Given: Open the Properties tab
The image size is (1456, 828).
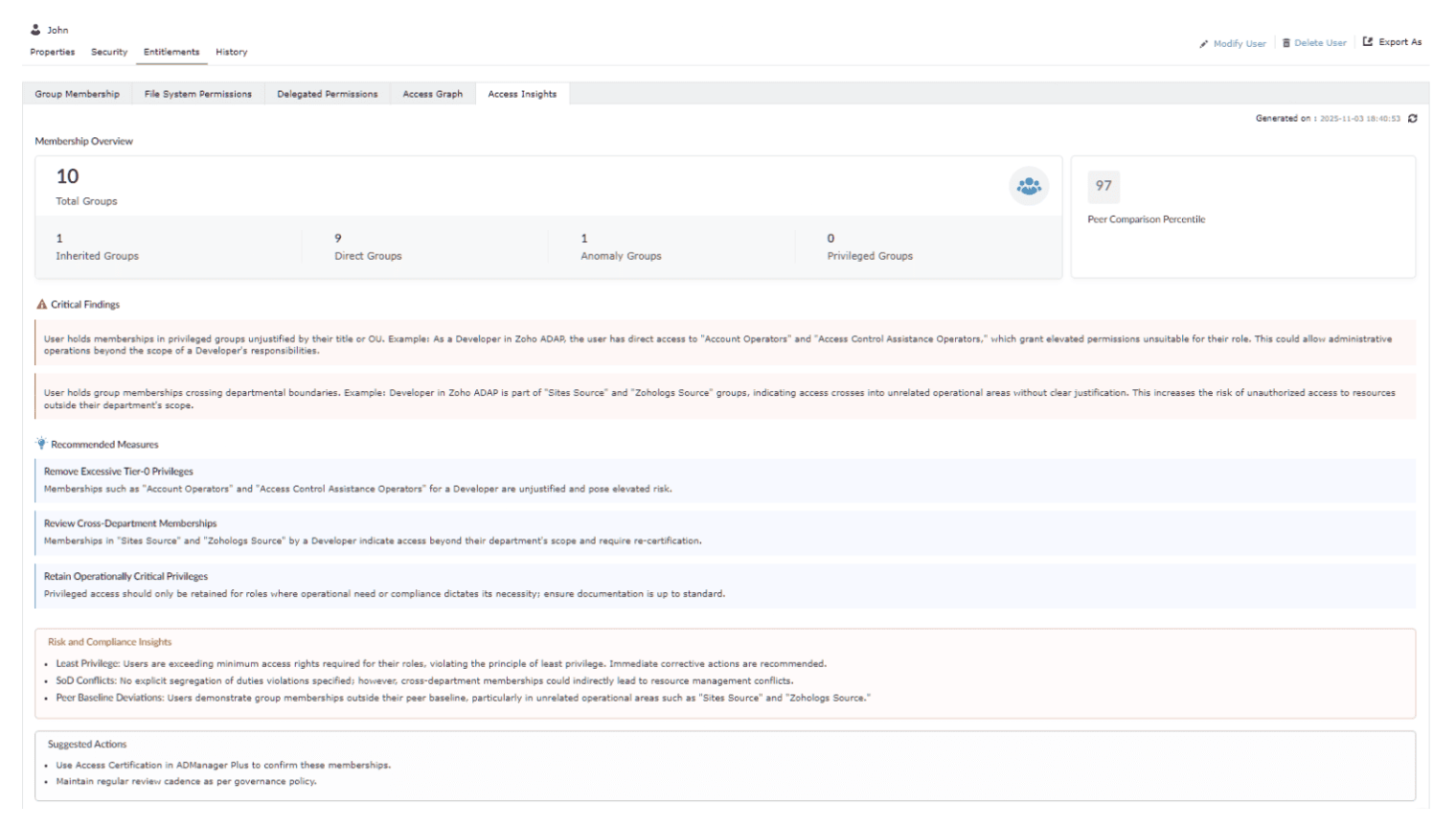Looking at the screenshot, I should click(52, 52).
